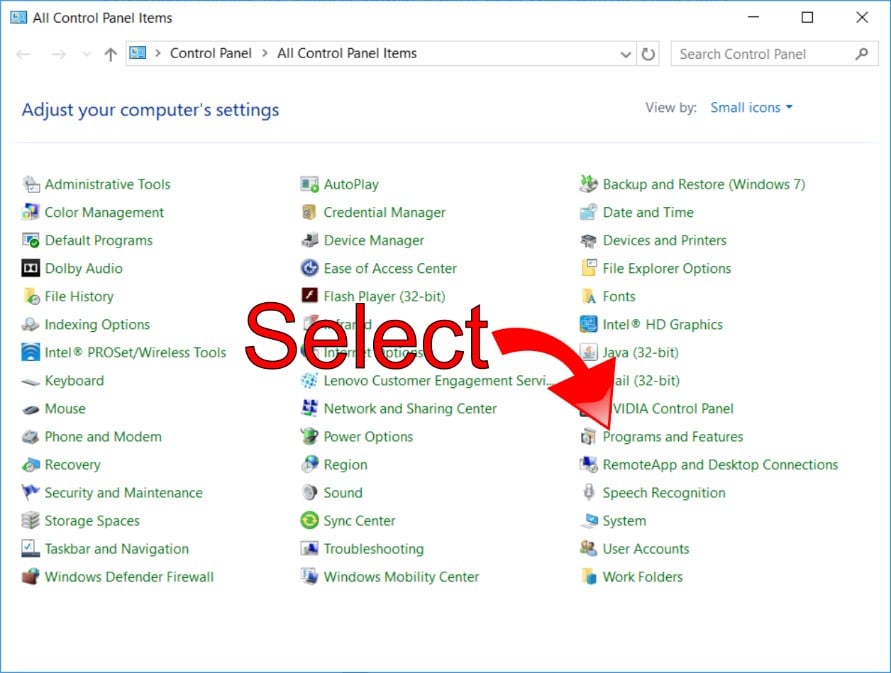The height and width of the screenshot is (673, 891).
Task: Click the All Control Panel Items breadcrumb
Action: [x=347, y=54]
